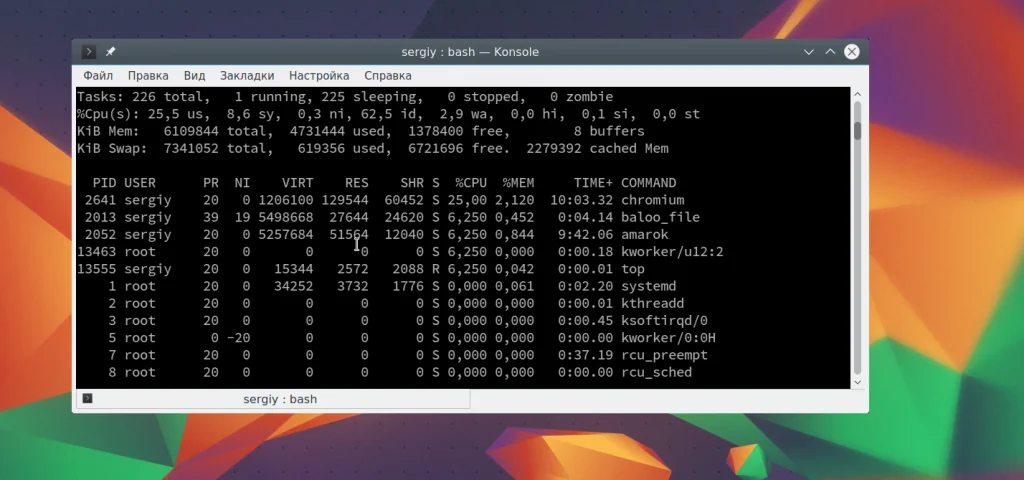Click PID 13463 in process list
Screen dimensions: 1024x480
point(96,252)
